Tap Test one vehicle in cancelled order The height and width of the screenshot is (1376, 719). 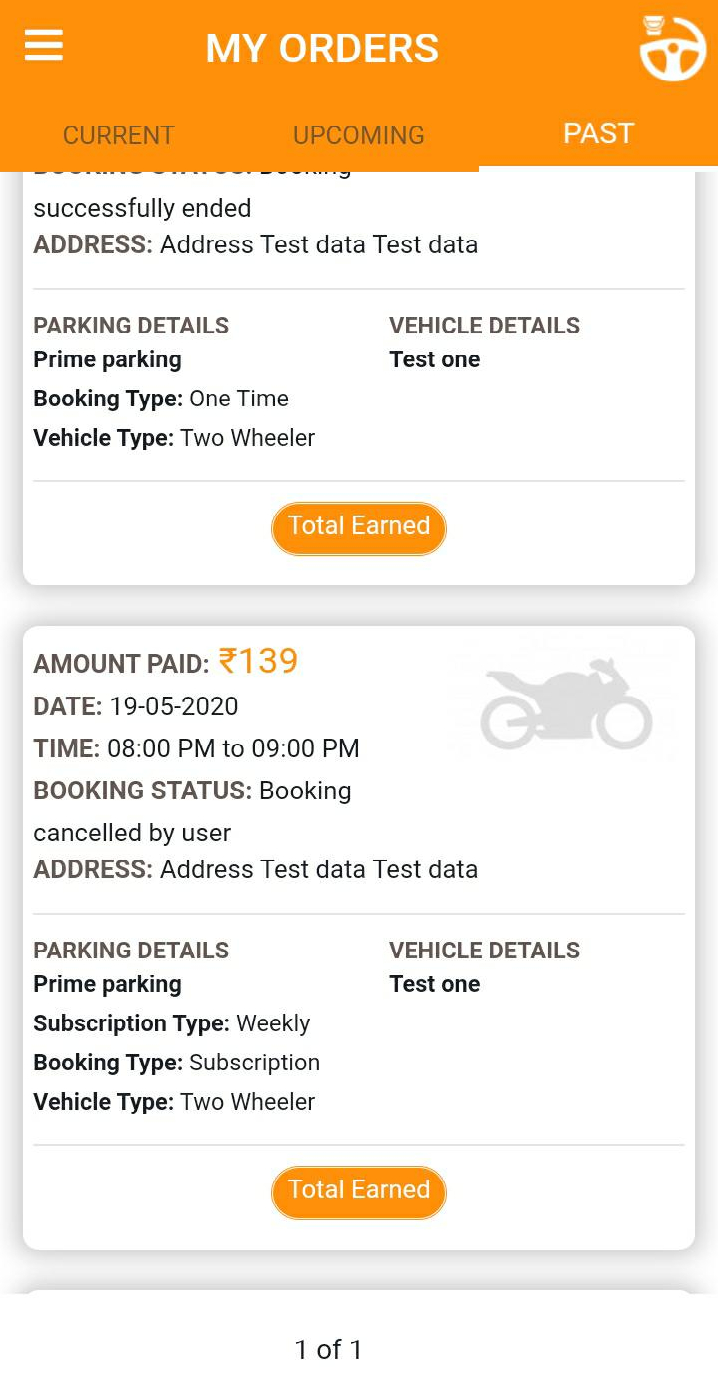click(x=434, y=984)
